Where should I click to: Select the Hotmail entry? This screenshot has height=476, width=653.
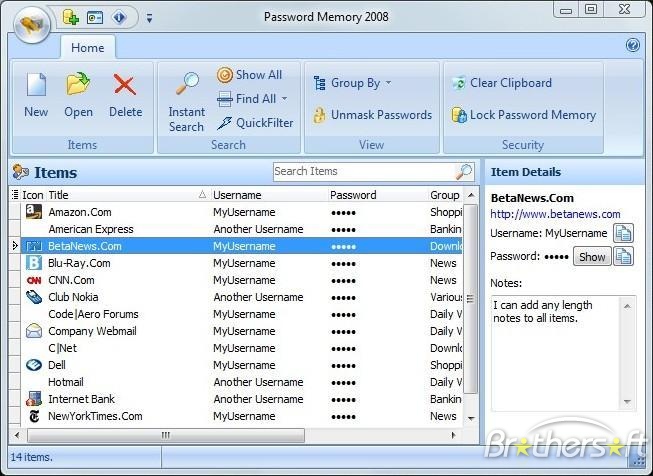click(66, 382)
